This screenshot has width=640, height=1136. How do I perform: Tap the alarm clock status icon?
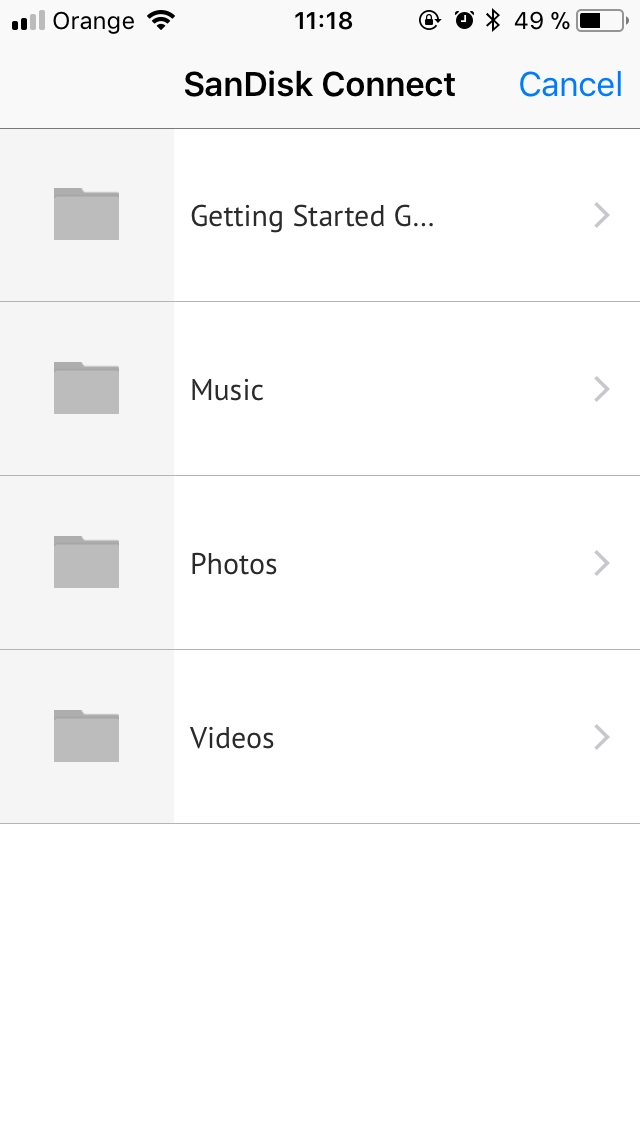pyautogui.click(x=464, y=20)
